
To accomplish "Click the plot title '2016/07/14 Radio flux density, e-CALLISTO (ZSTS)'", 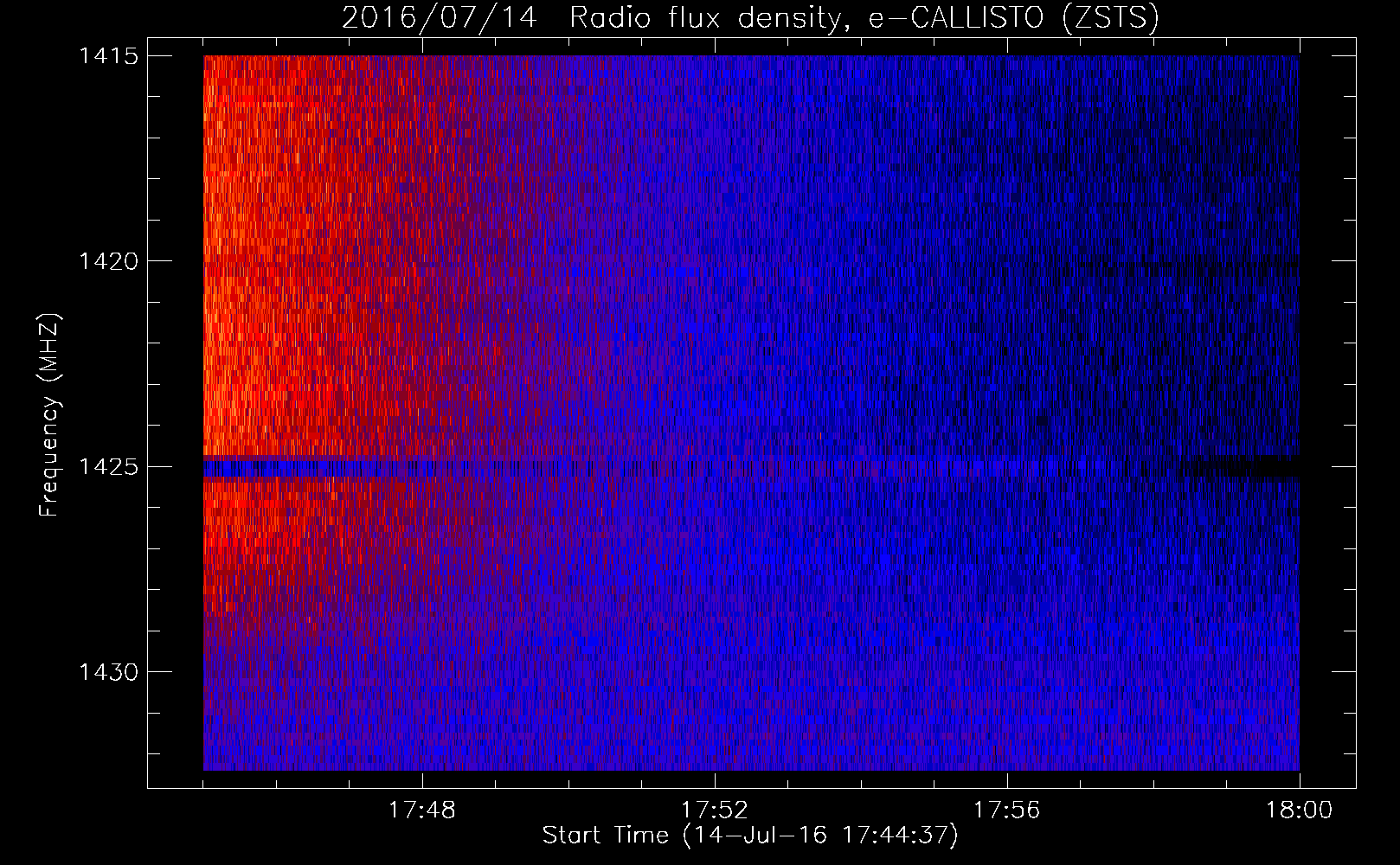I will [x=750, y=18].
